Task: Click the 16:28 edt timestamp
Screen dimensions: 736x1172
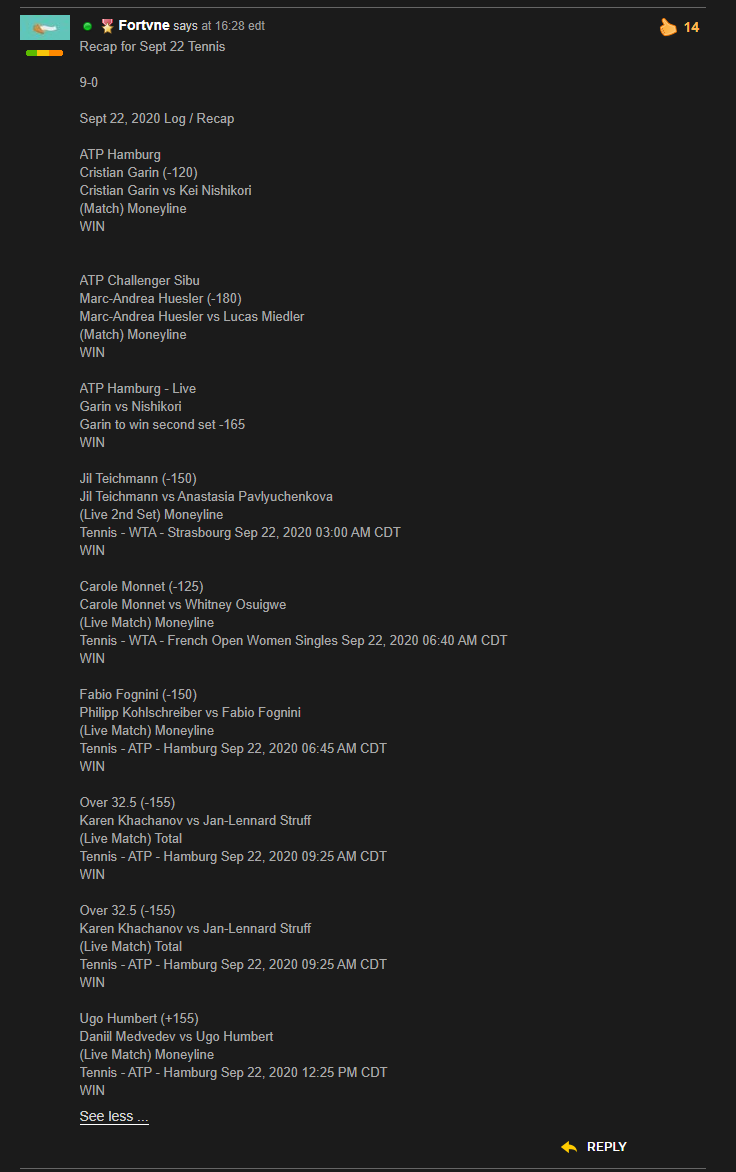Action: 240,26
